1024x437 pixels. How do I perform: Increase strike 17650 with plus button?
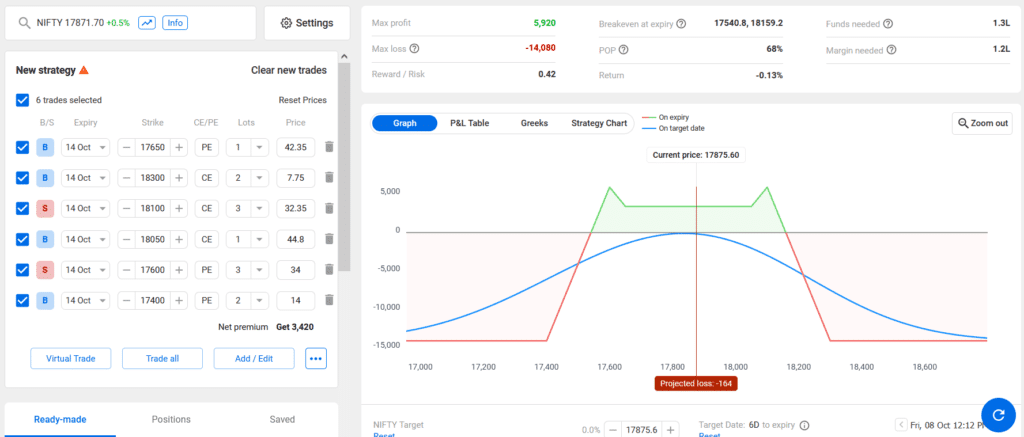[x=179, y=147]
